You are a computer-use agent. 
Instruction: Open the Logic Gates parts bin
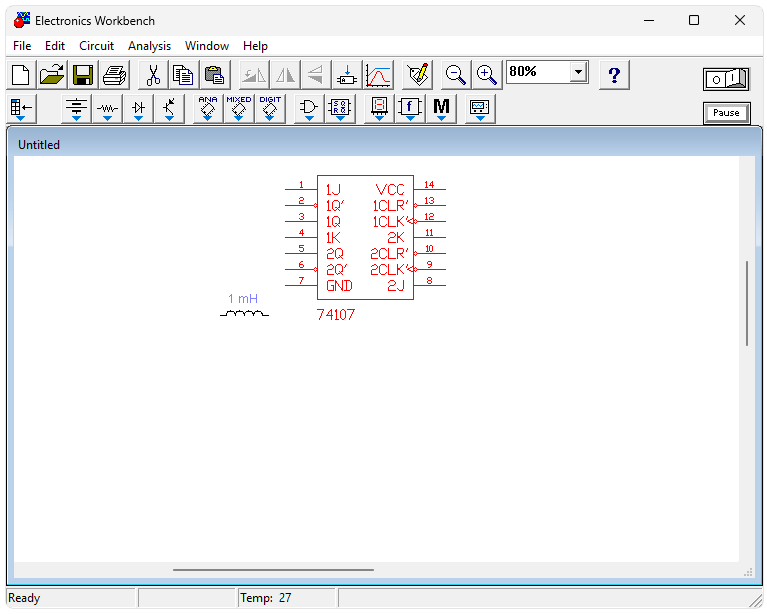(309, 109)
